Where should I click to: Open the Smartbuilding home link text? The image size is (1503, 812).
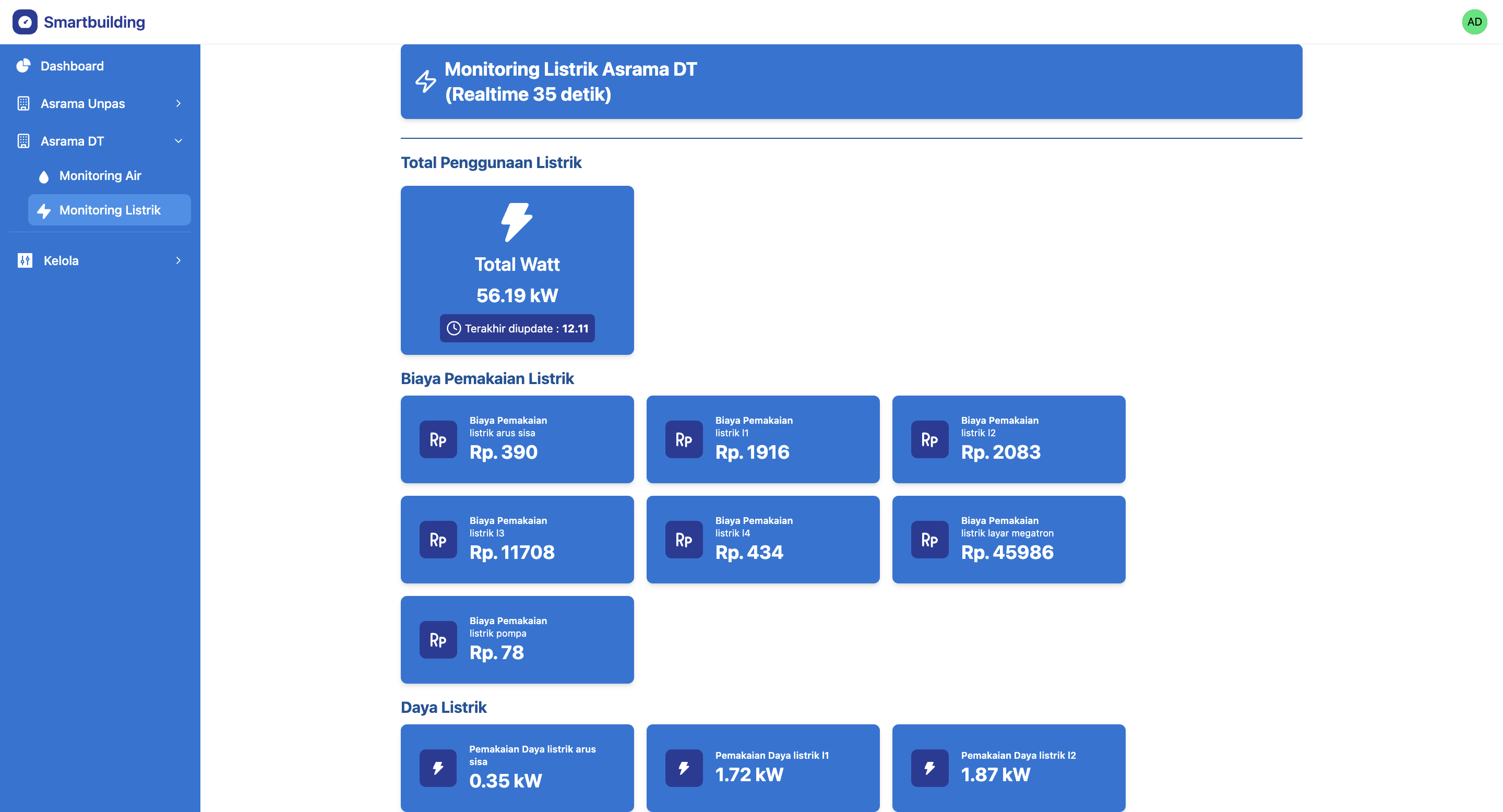pos(94,22)
